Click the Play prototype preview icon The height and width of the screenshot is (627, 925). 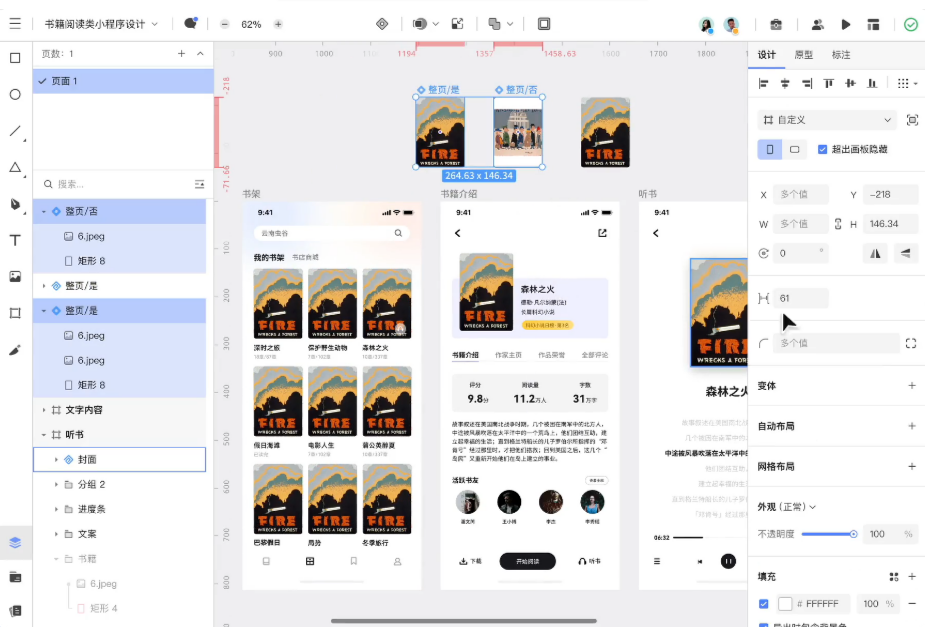tap(846, 24)
